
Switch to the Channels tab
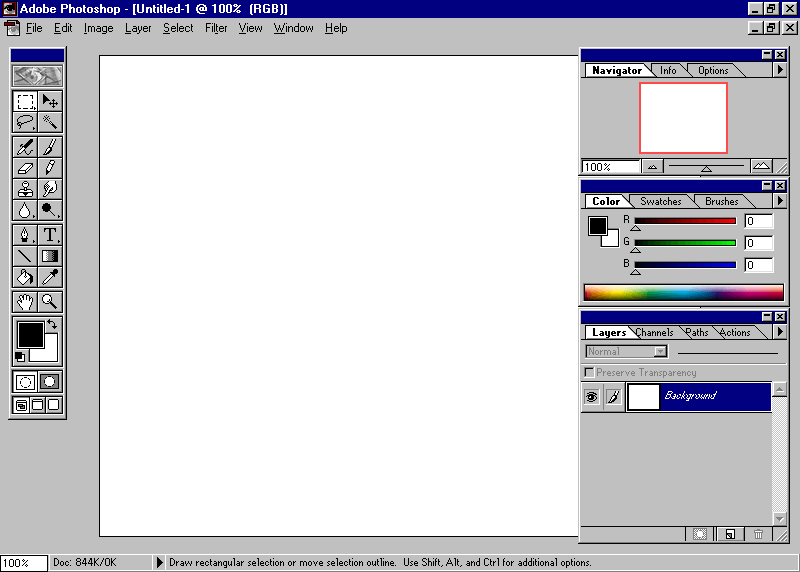pyautogui.click(x=654, y=332)
